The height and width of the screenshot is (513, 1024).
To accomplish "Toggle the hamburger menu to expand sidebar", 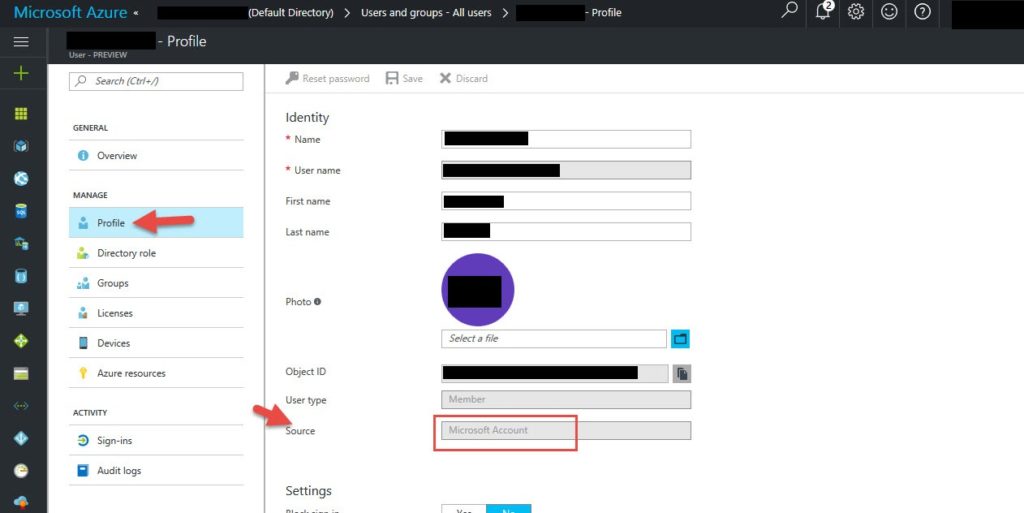I will tap(21, 42).
